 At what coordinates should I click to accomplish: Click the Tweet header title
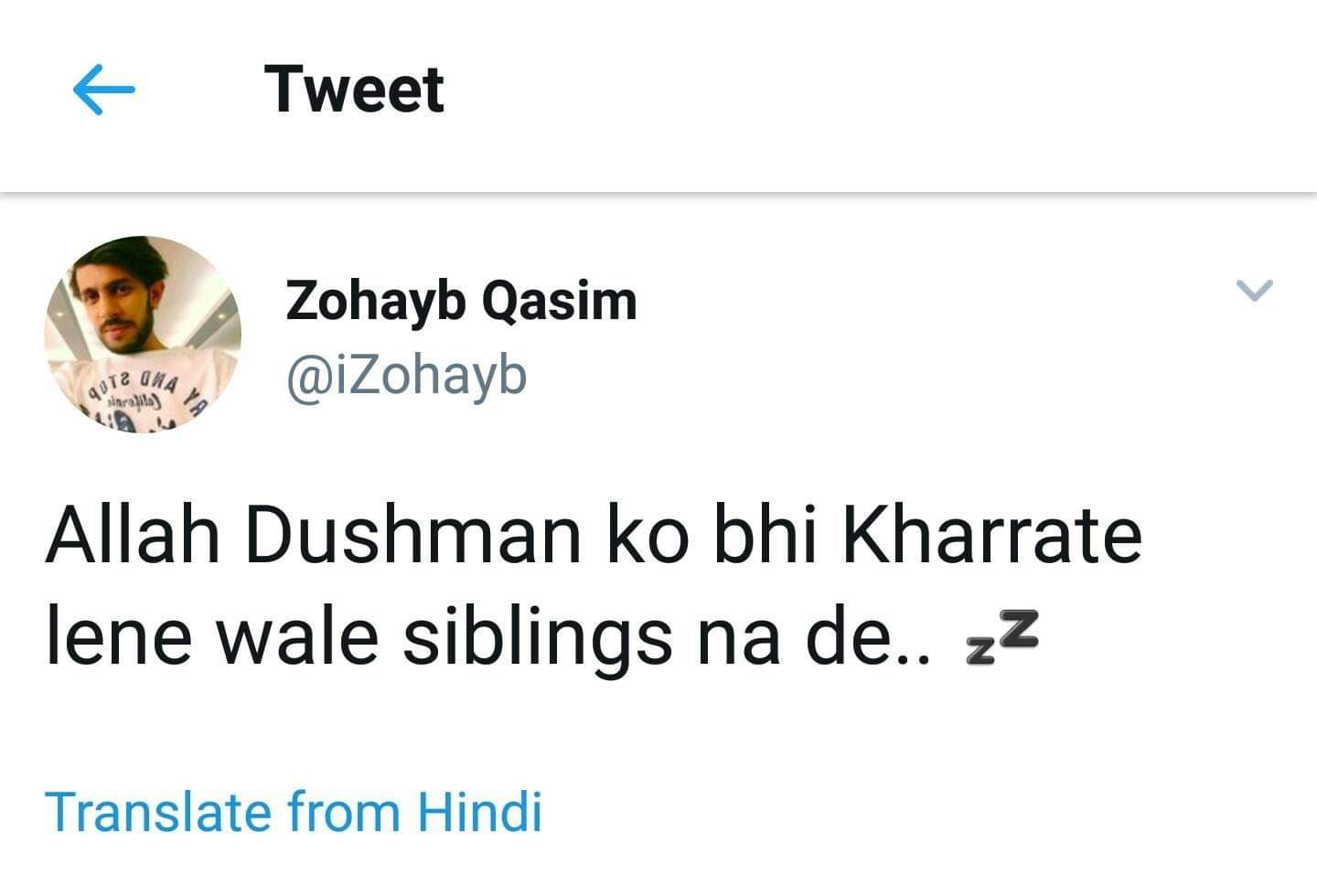pos(354,90)
